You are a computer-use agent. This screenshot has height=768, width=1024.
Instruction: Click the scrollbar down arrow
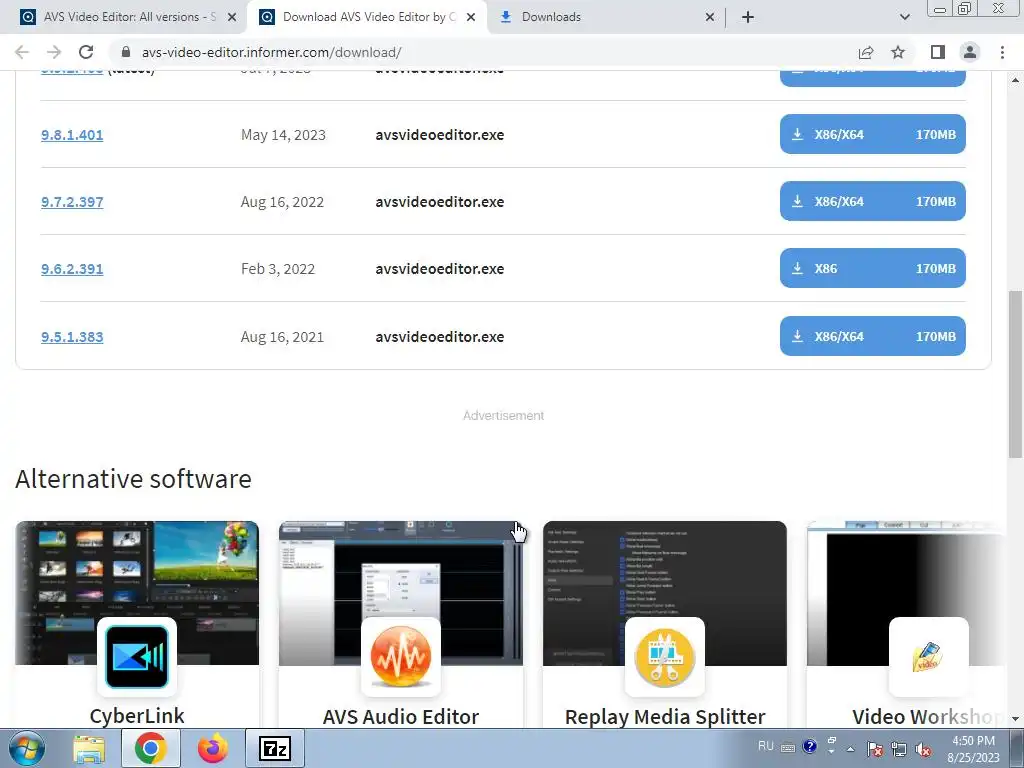click(1015, 719)
